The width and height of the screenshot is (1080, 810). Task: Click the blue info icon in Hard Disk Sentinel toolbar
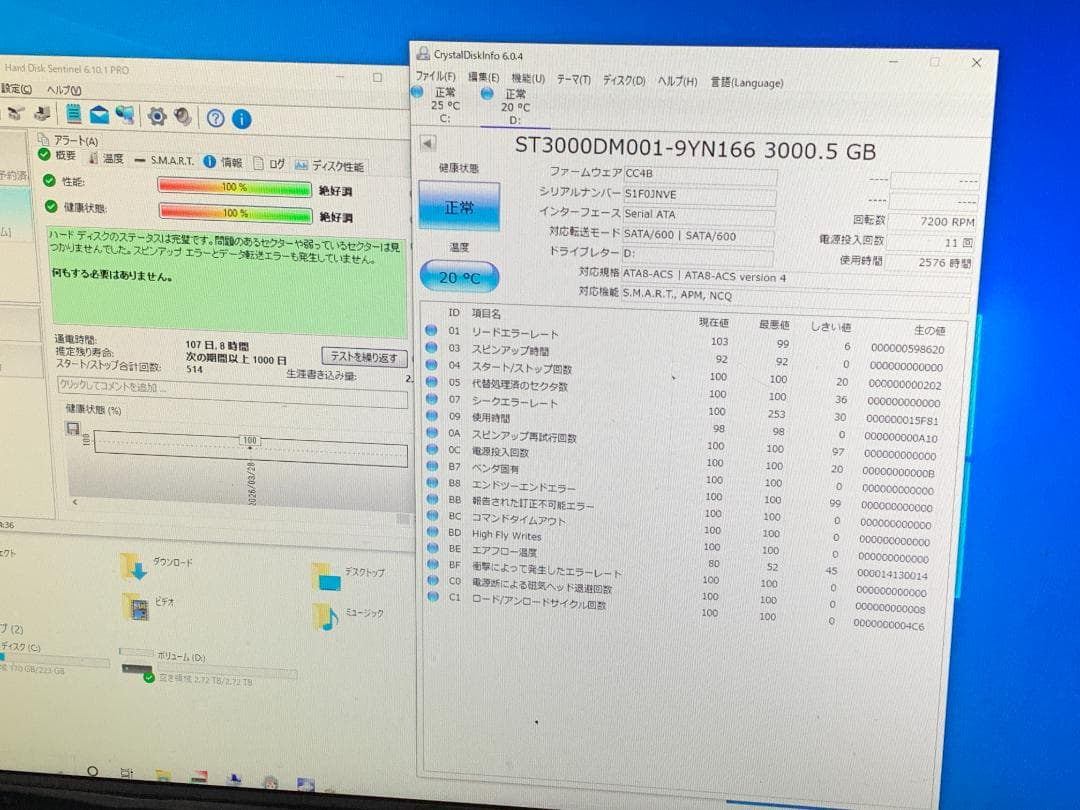(241, 119)
